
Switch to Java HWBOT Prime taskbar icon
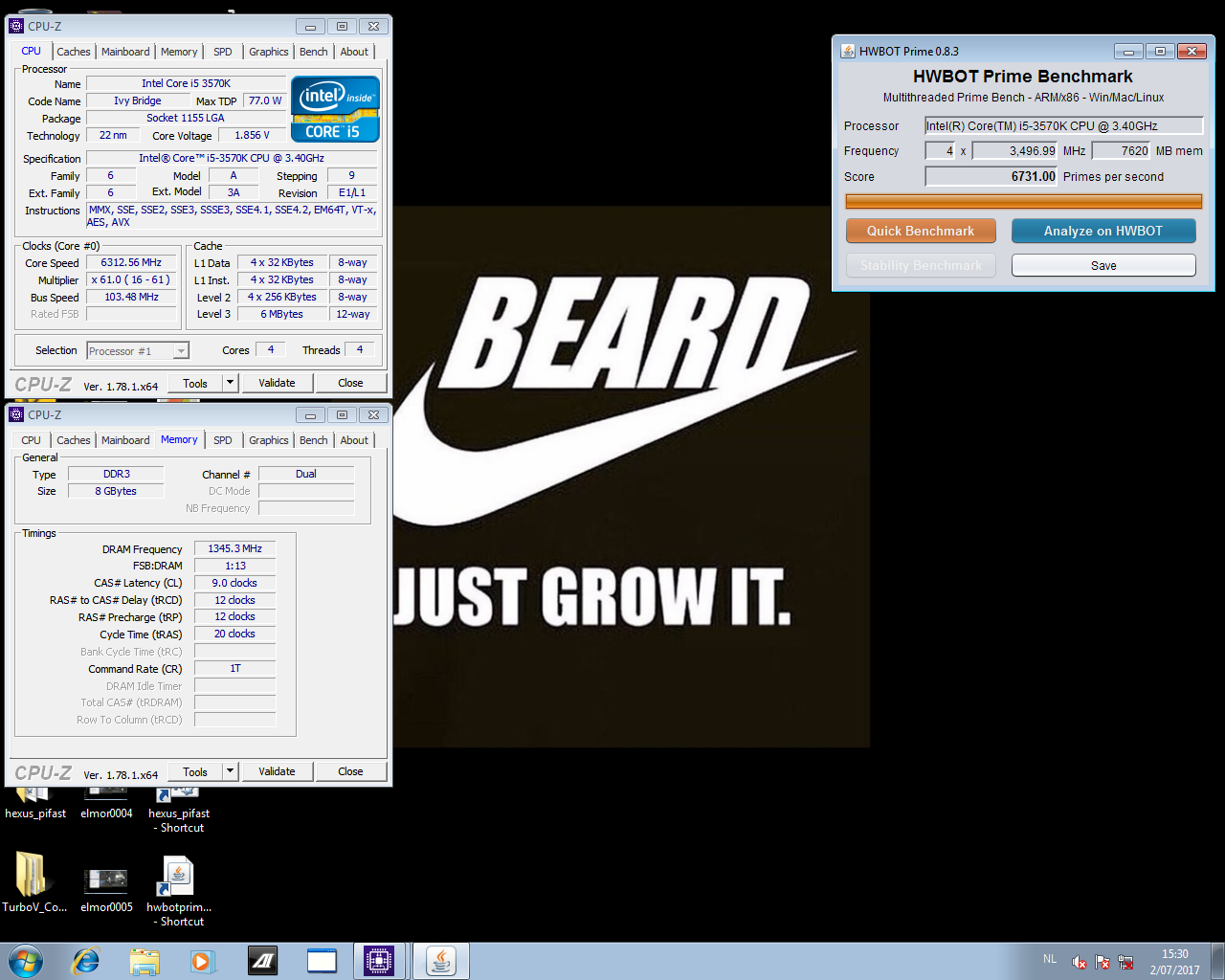440,961
